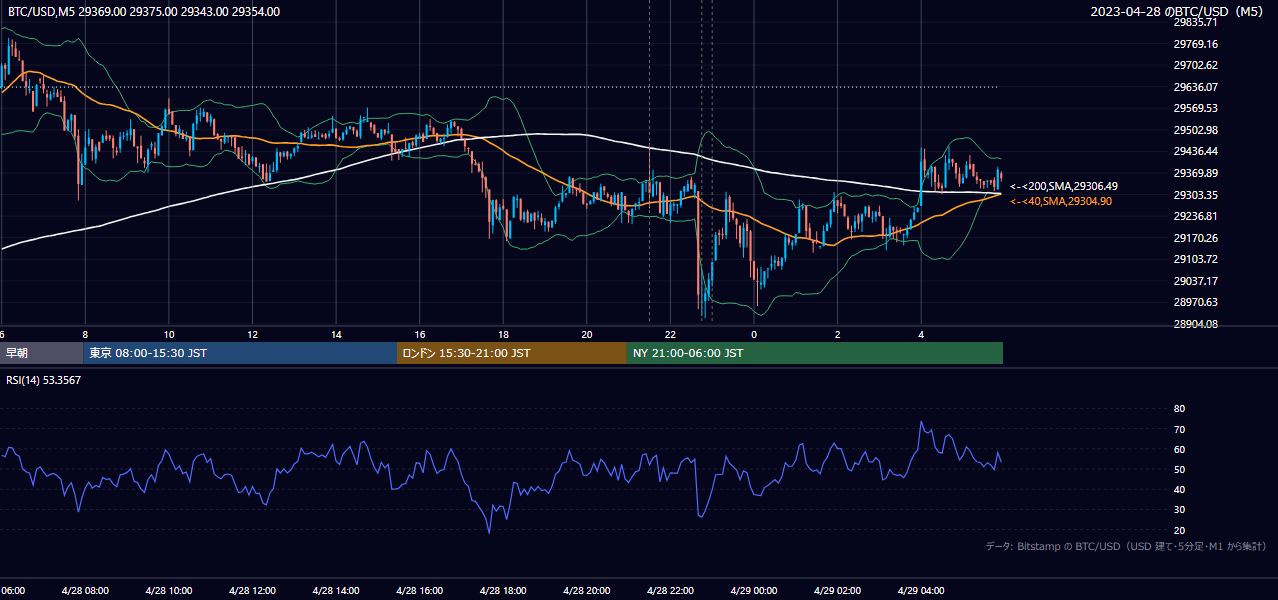Click the RSI axis level 70
1278x600 pixels.
tap(1179, 429)
